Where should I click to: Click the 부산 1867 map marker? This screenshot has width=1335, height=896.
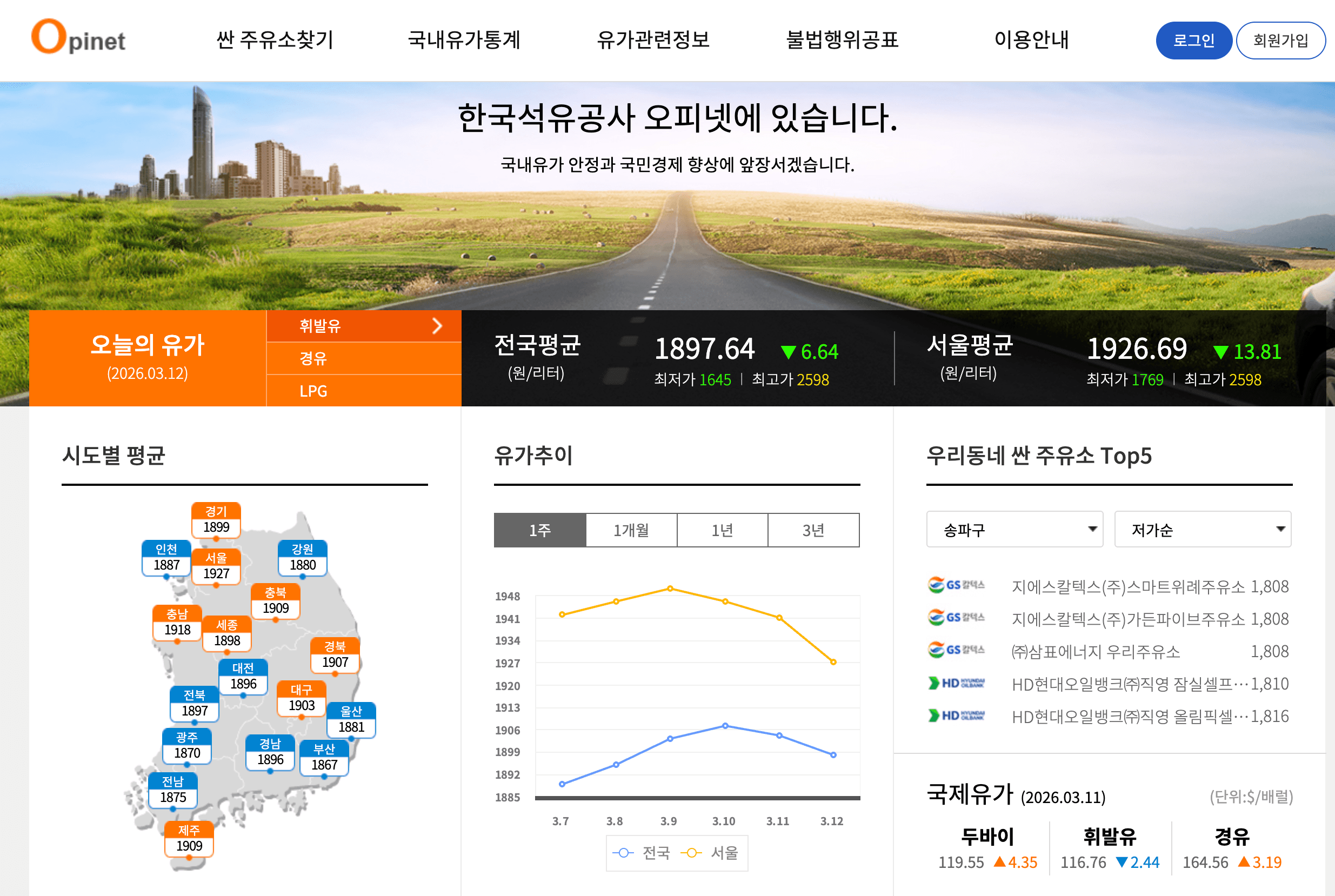[x=324, y=757]
